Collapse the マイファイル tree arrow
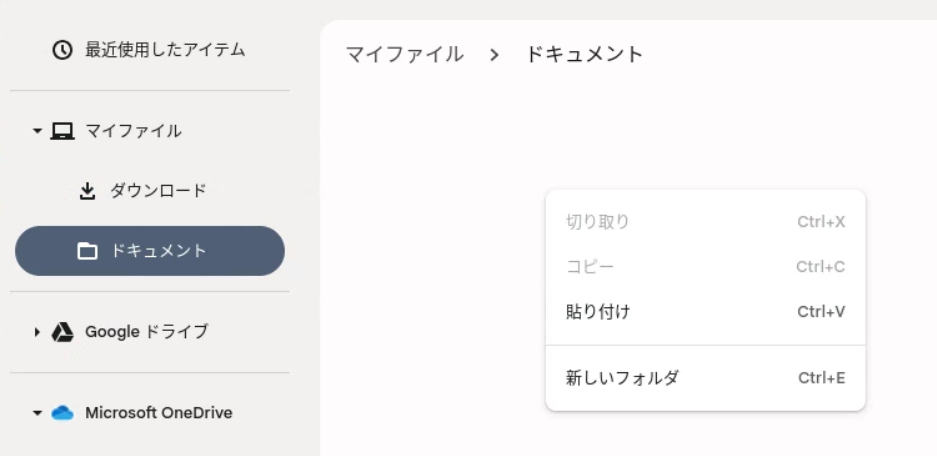The width and height of the screenshot is (937, 456). [x=37, y=131]
